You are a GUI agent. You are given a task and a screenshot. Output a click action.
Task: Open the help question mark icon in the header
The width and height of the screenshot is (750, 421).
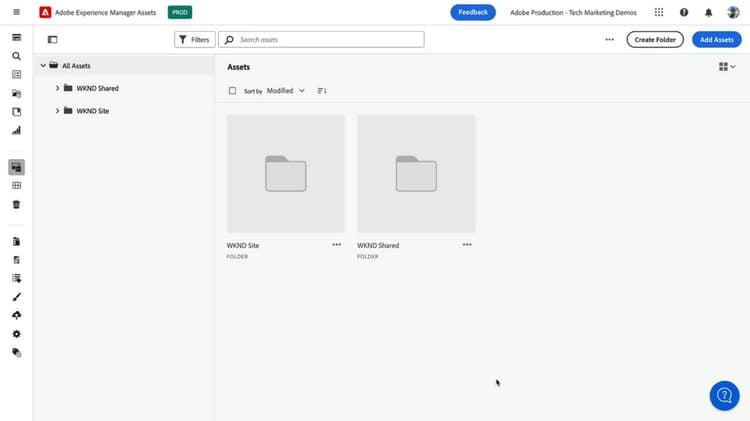(x=684, y=12)
